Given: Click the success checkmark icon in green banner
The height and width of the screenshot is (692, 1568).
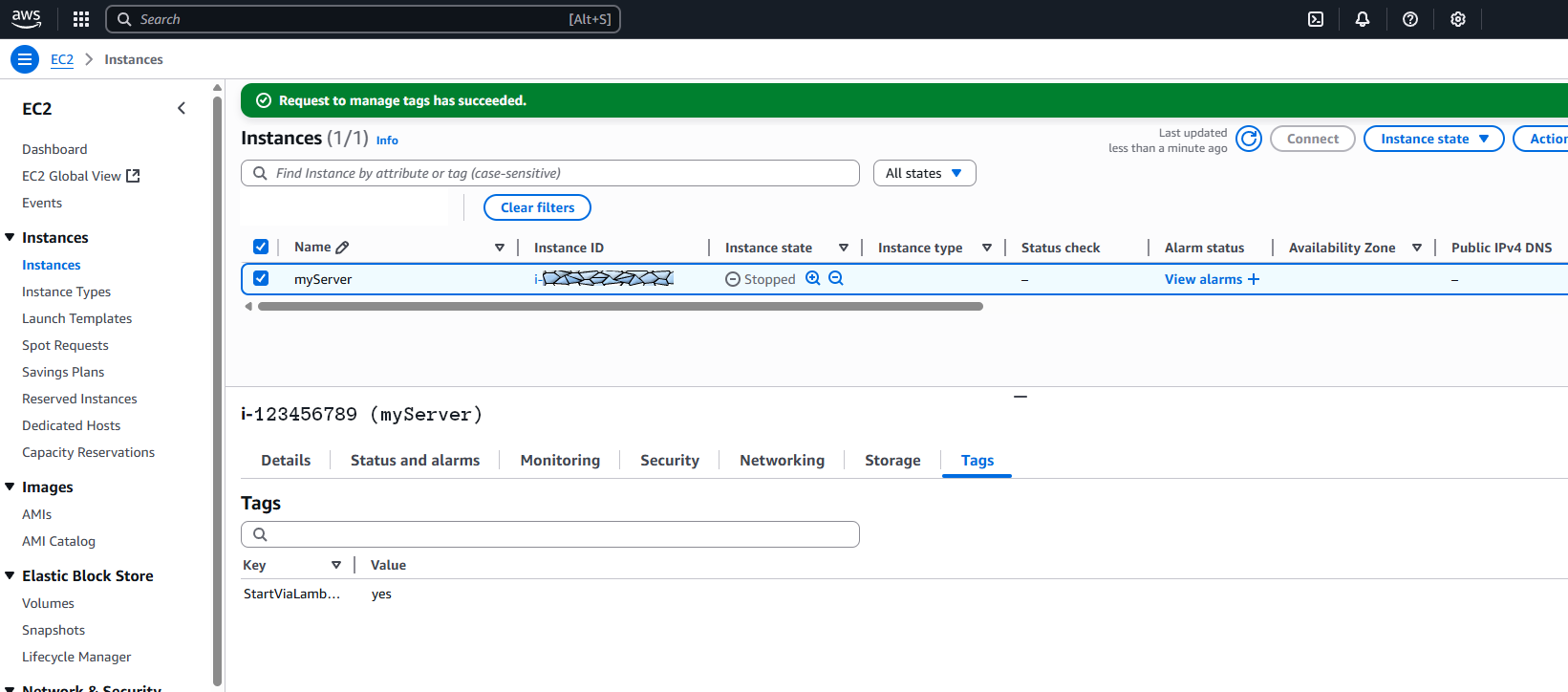Looking at the screenshot, I should 264,100.
